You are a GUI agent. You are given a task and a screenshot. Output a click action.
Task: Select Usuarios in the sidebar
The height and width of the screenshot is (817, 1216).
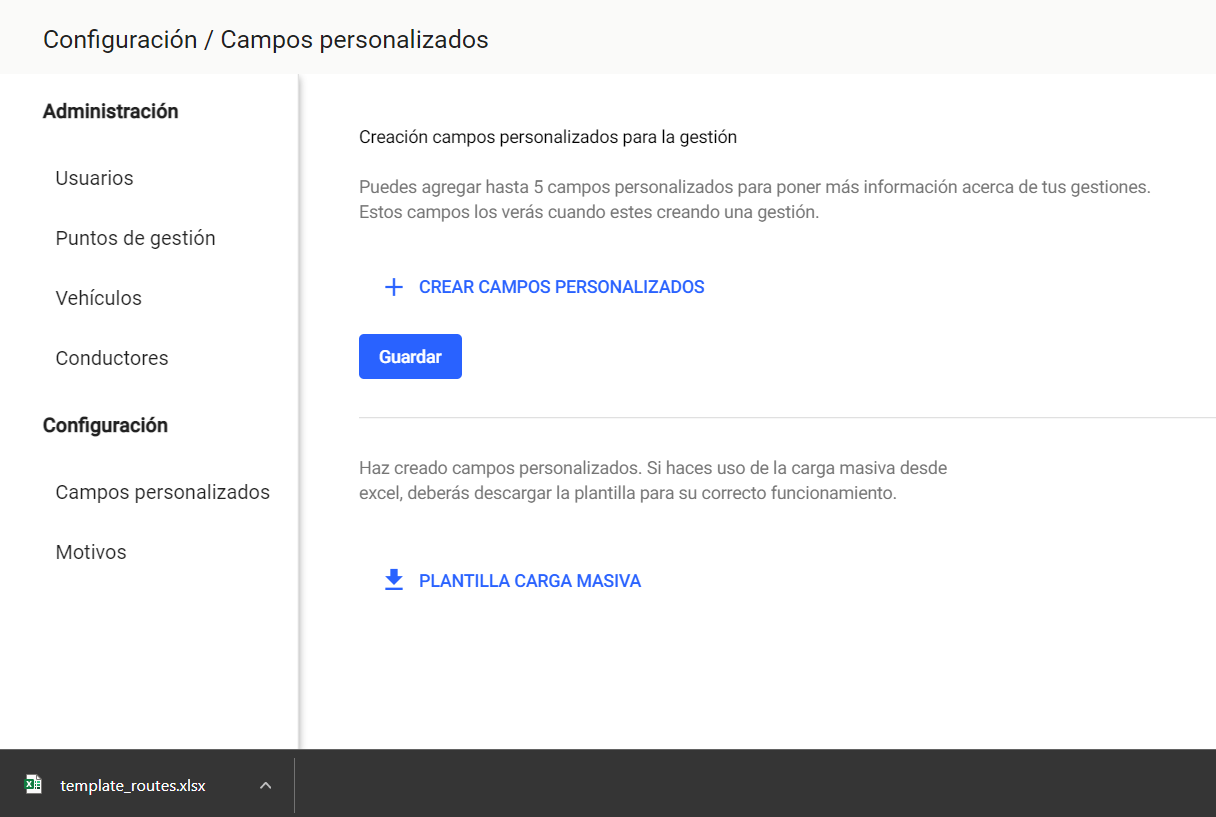94,177
